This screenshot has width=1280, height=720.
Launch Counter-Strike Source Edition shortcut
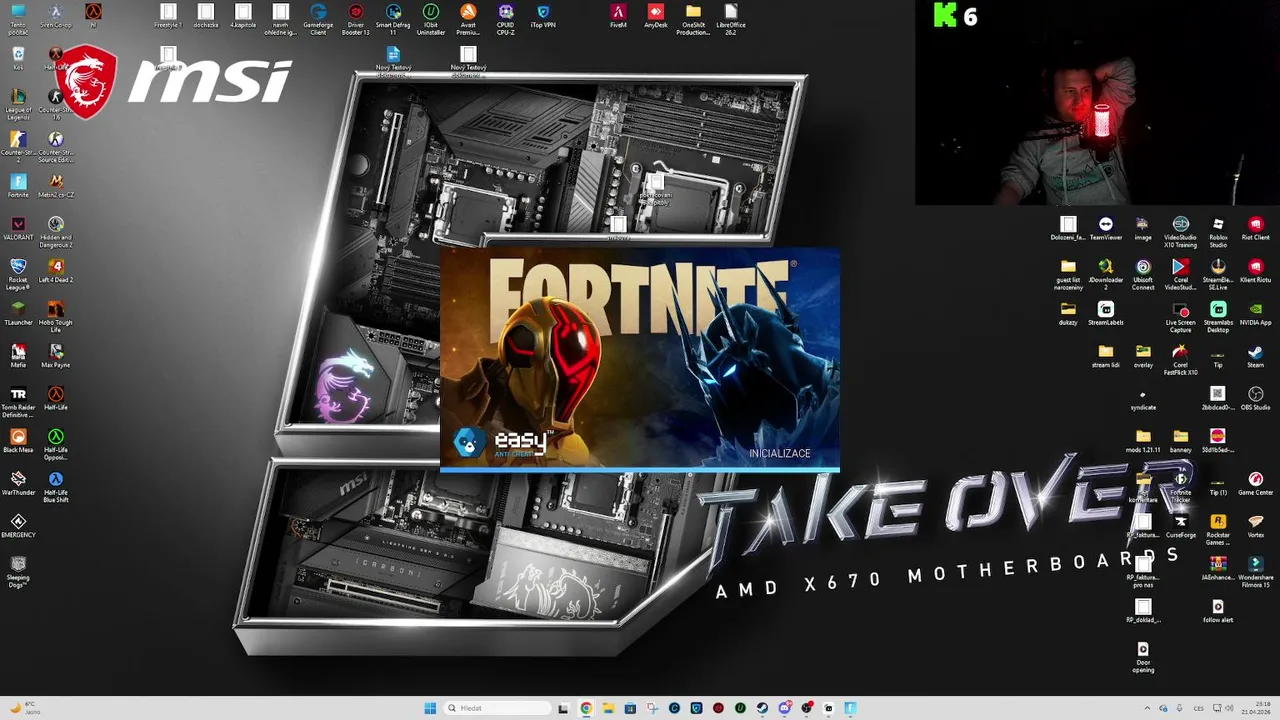[x=56, y=144]
